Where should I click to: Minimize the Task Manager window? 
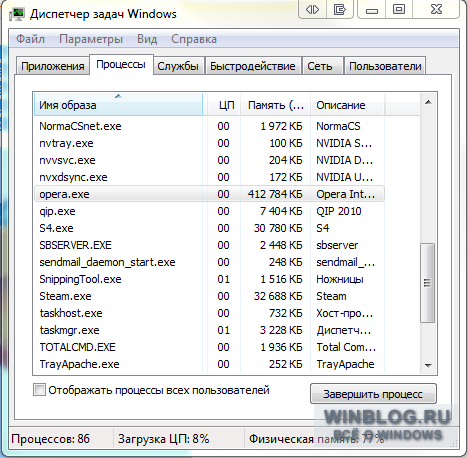(x=372, y=10)
